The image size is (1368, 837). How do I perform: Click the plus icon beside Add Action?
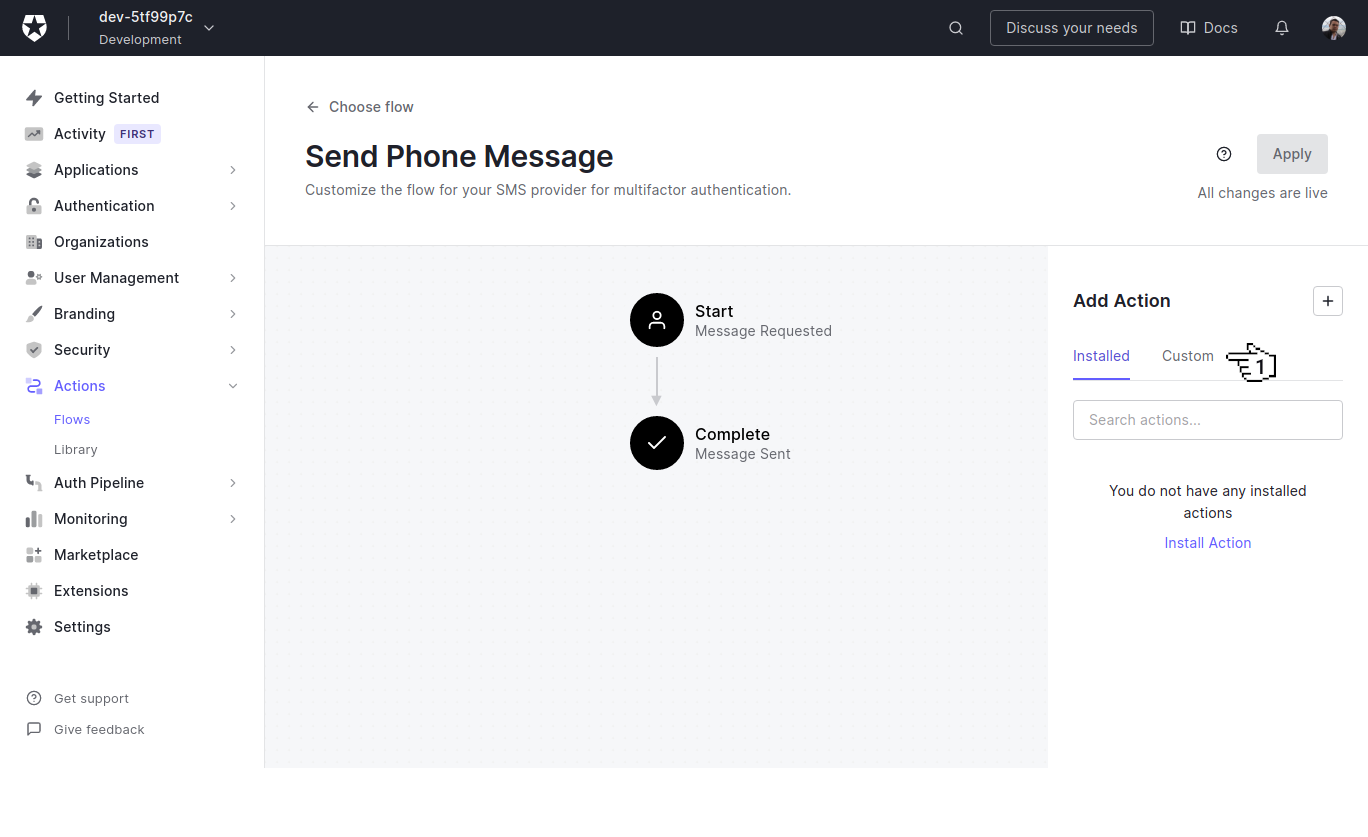[x=1328, y=301]
